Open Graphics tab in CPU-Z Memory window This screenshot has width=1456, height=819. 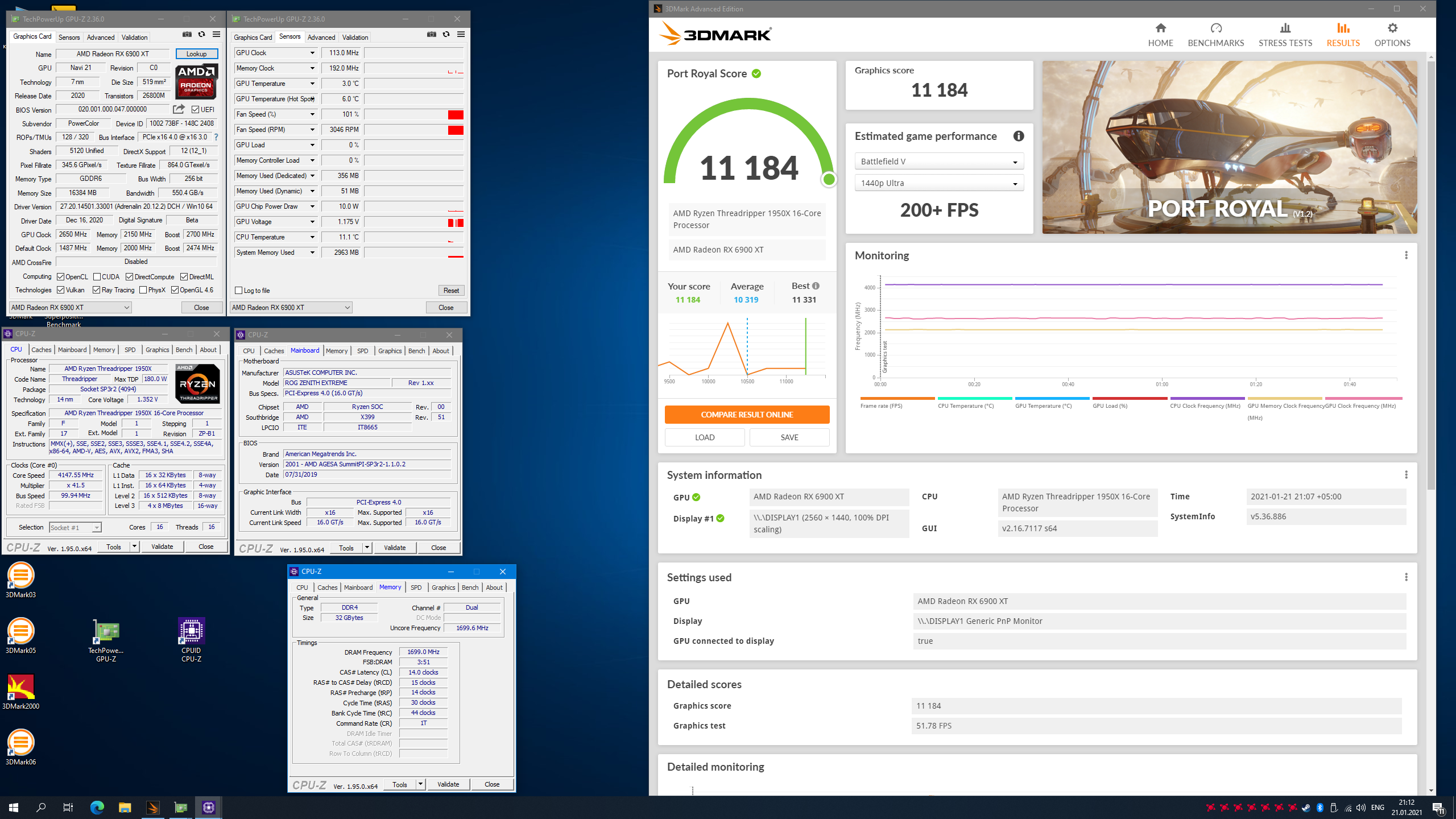coord(443,588)
